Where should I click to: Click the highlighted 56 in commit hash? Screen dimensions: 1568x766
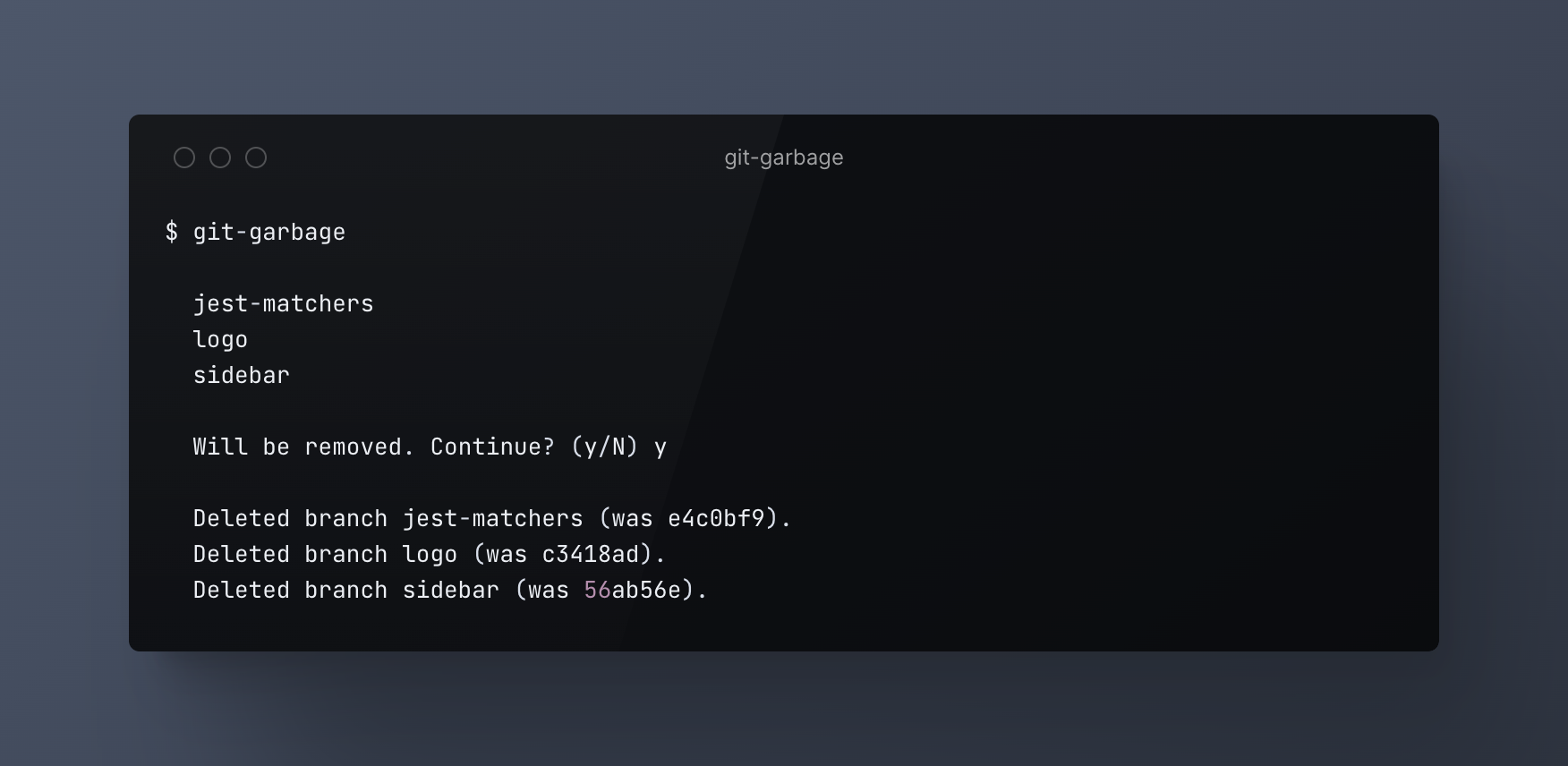tap(596, 590)
